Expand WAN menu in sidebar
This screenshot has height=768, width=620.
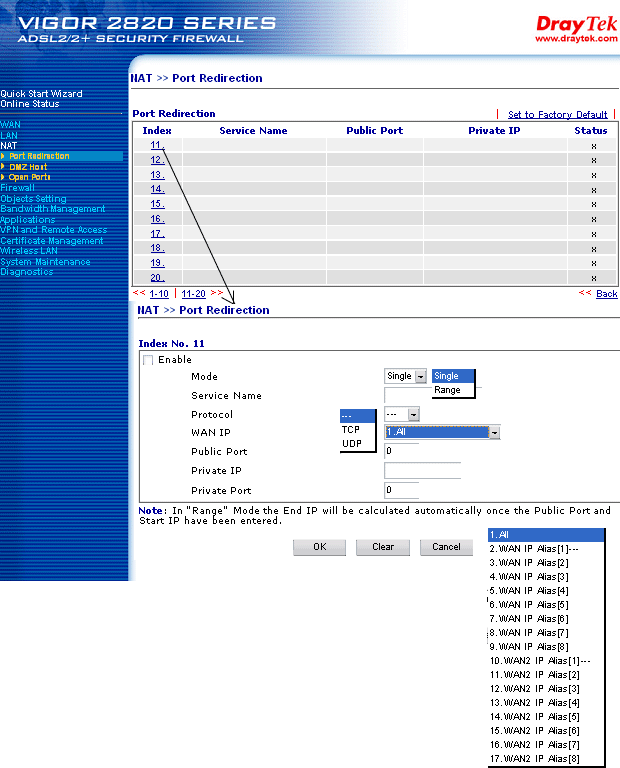(10, 125)
